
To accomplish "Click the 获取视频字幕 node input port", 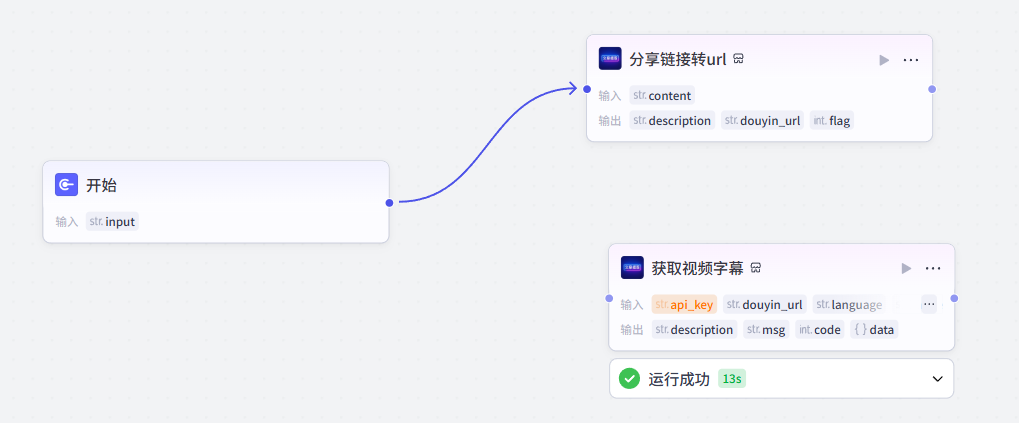I will coord(609,298).
